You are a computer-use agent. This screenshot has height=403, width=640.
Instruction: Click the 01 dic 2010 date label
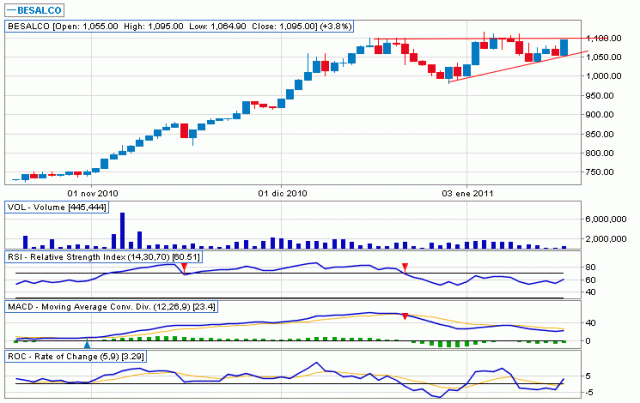tap(282, 193)
